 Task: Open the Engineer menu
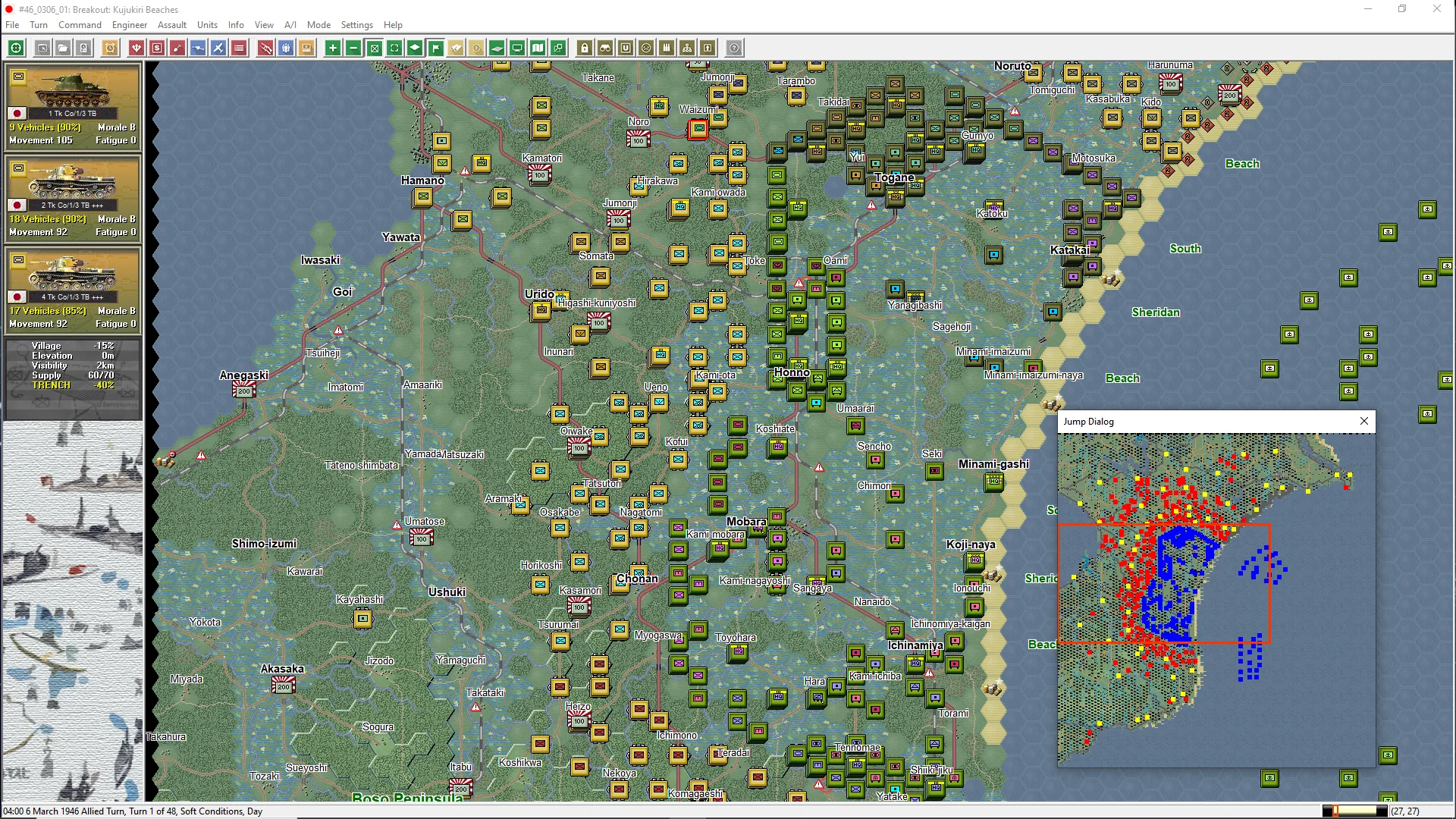point(130,25)
